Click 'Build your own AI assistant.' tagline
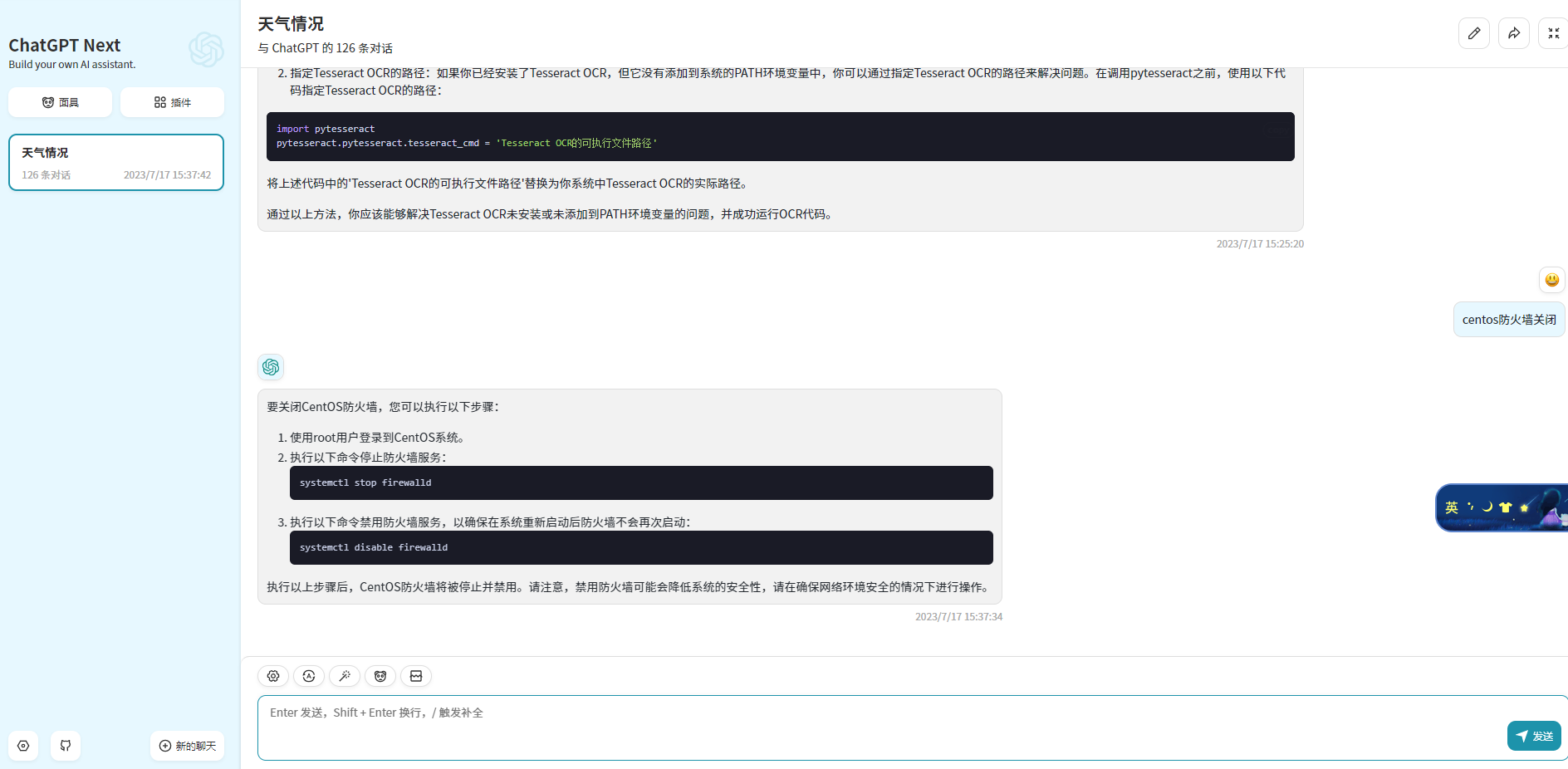The image size is (1568, 769). tap(72, 65)
